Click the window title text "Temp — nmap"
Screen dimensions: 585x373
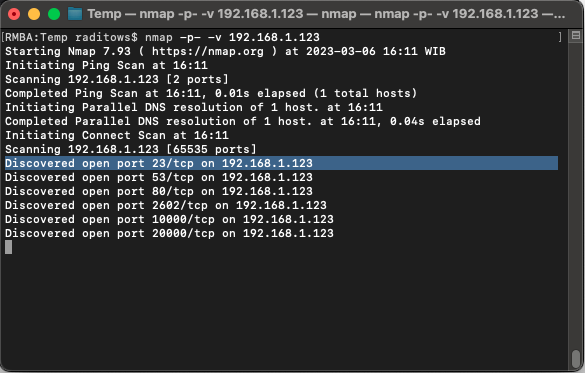(x=130, y=14)
